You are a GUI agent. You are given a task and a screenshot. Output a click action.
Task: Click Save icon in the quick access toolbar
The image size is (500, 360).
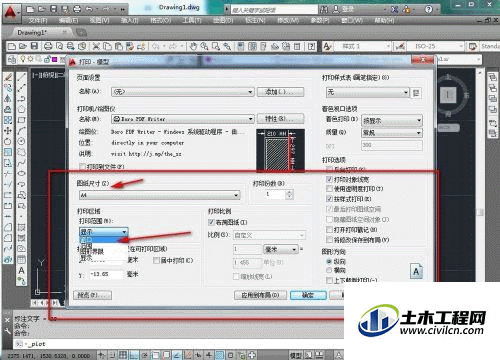click(53, 9)
